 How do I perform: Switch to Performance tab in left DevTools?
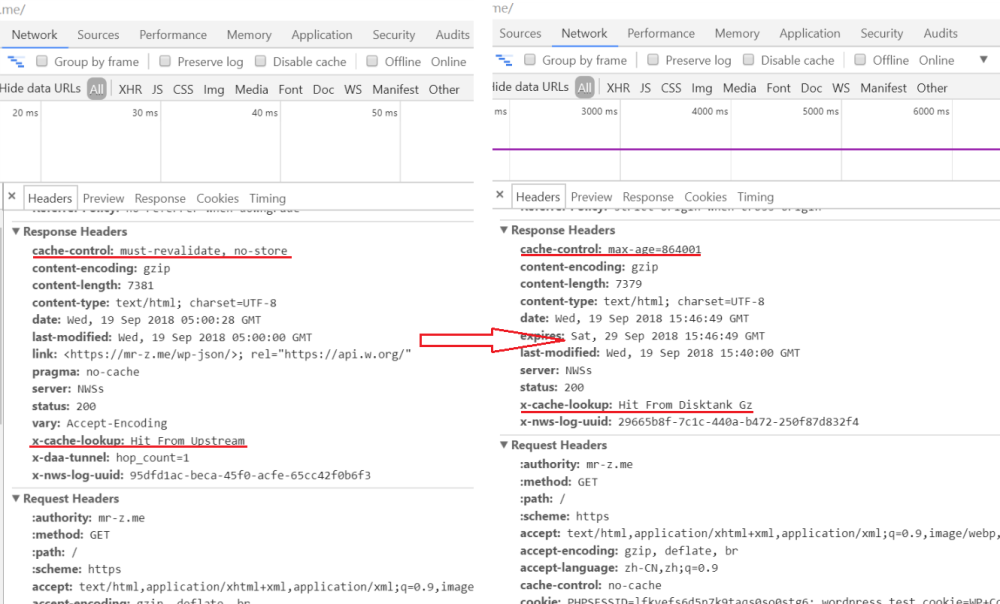click(x=173, y=35)
